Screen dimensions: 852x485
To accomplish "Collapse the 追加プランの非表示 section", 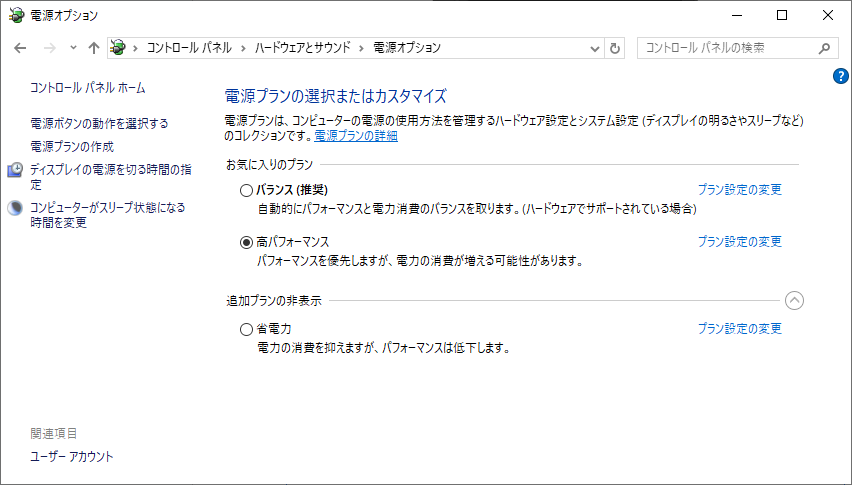I will [794, 299].
